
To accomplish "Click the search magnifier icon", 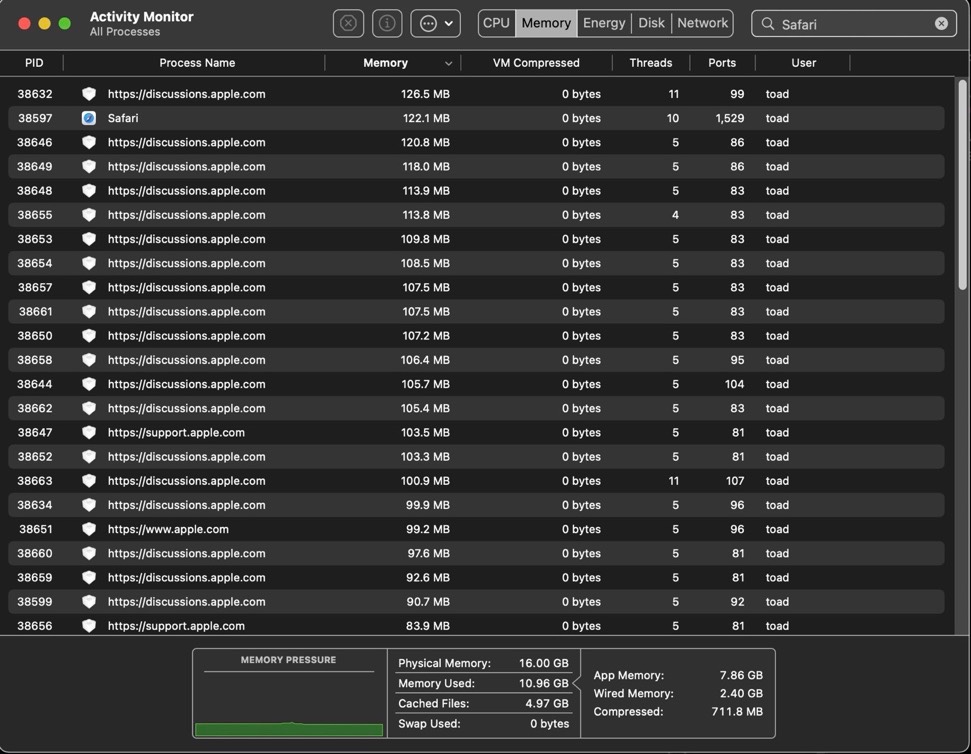I will pyautogui.click(x=767, y=24).
